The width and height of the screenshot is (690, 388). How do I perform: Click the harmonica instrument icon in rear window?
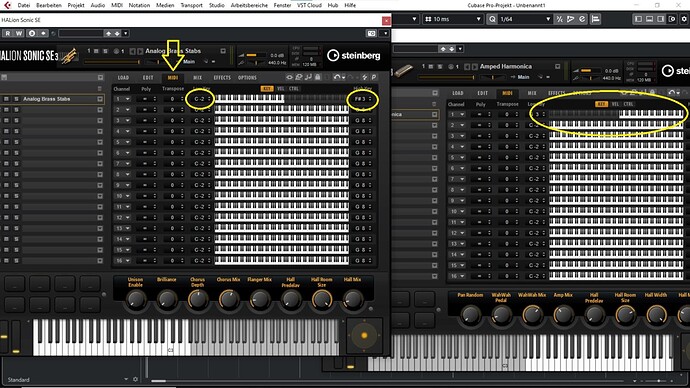pyautogui.click(x=404, y=71)
